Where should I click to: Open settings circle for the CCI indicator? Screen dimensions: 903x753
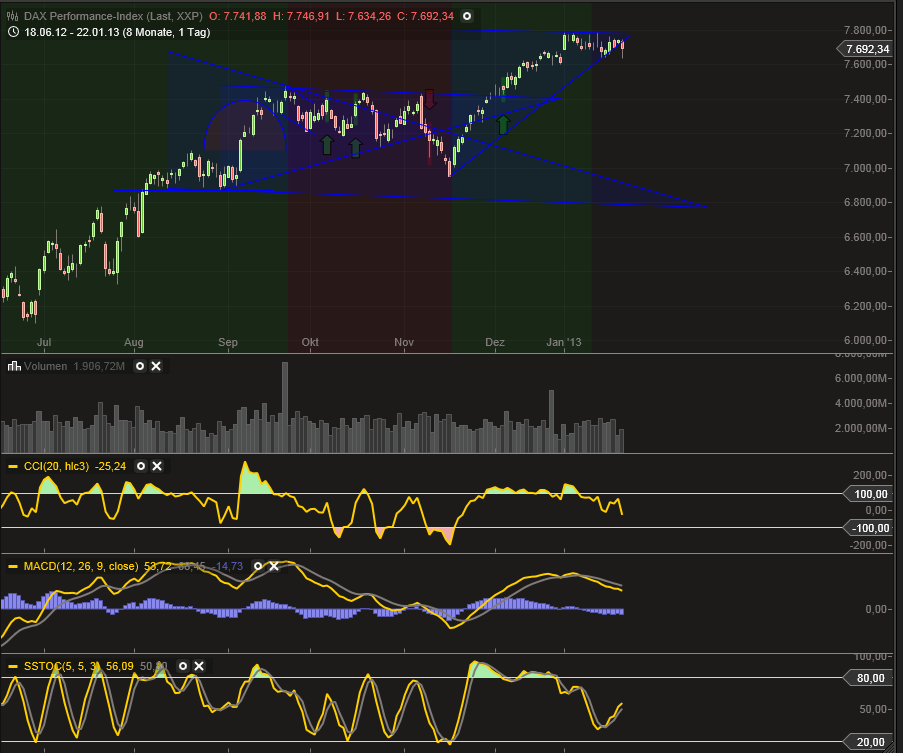(x=141, y=466)
